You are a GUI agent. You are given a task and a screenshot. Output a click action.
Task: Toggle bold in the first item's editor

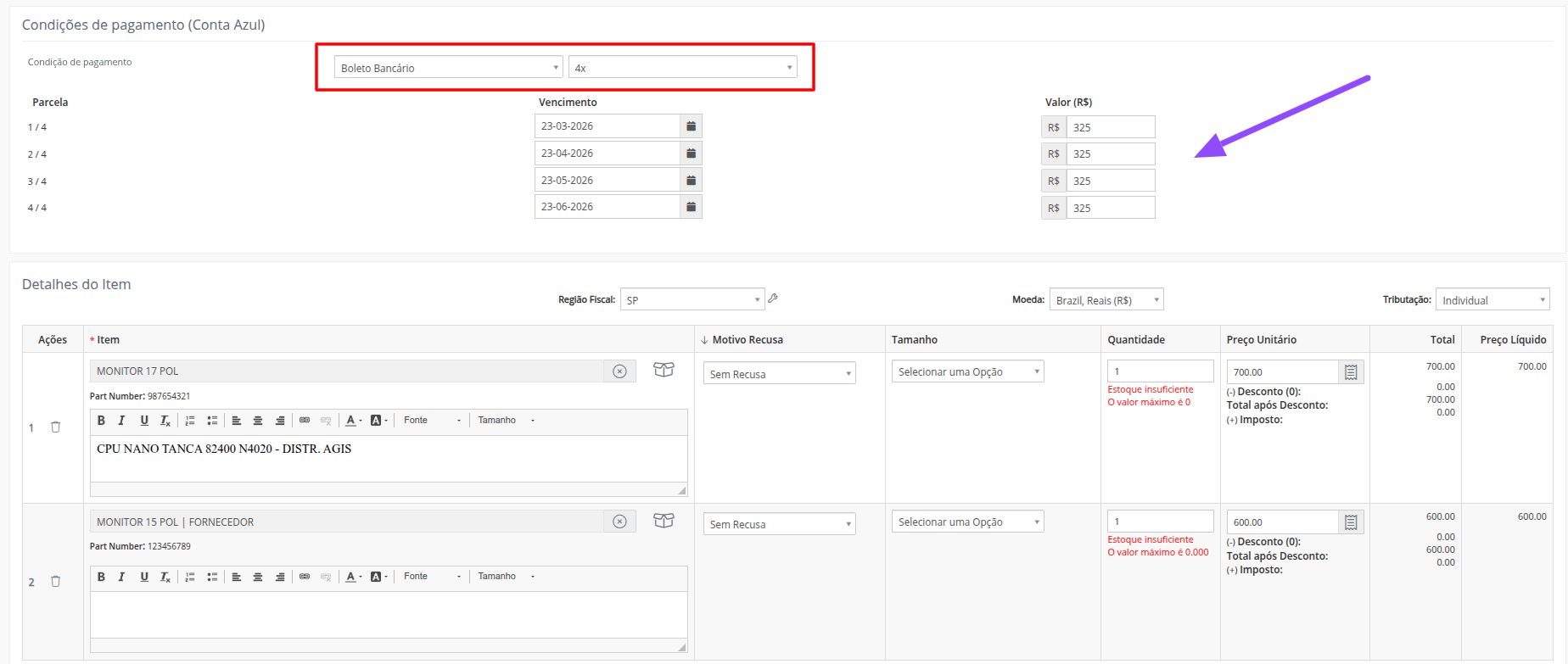click(x=101, y=421)
